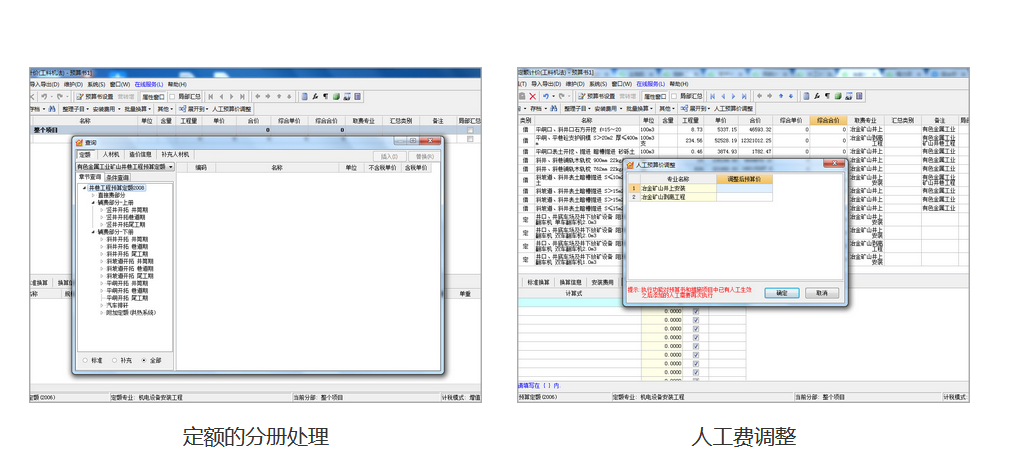Toggle 局部汇总 checkbox in left window toolbar
Screen dimensions: 1026x466
(x=172, y=97)
